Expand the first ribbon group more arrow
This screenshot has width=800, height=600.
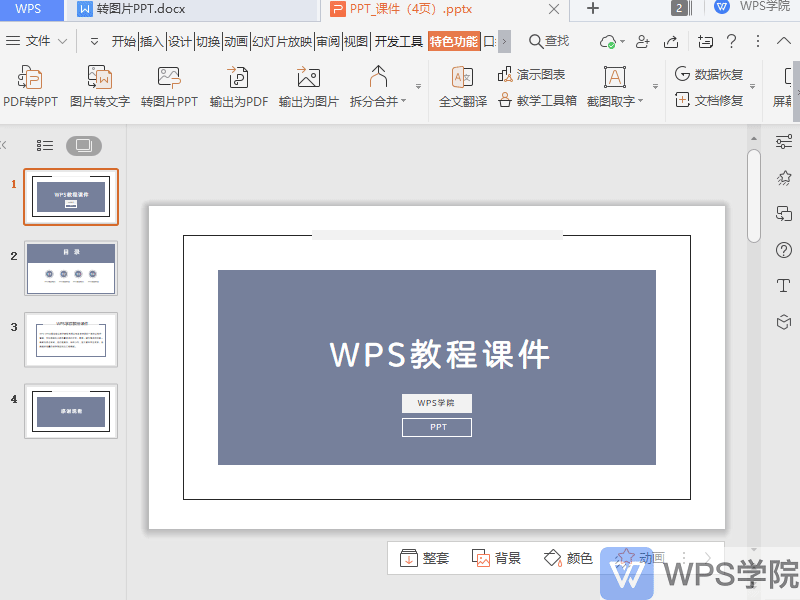point(418,87)
